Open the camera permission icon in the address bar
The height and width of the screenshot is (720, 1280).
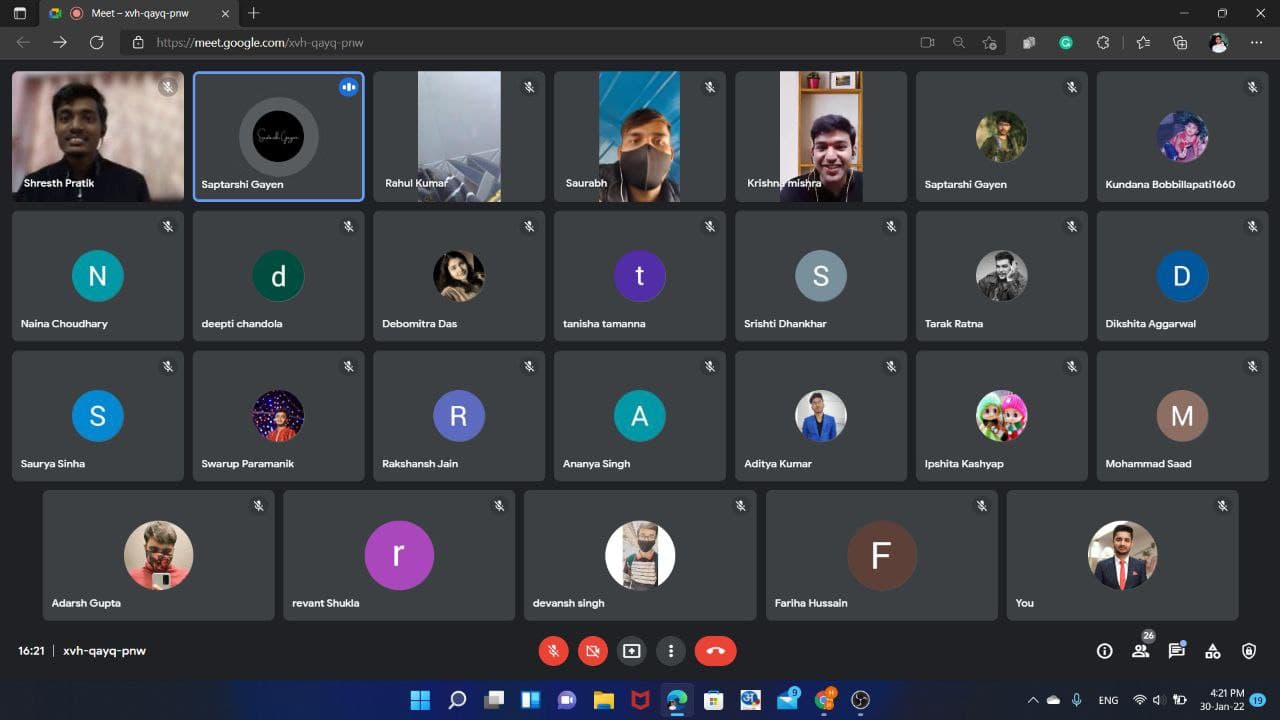(927, 43)
